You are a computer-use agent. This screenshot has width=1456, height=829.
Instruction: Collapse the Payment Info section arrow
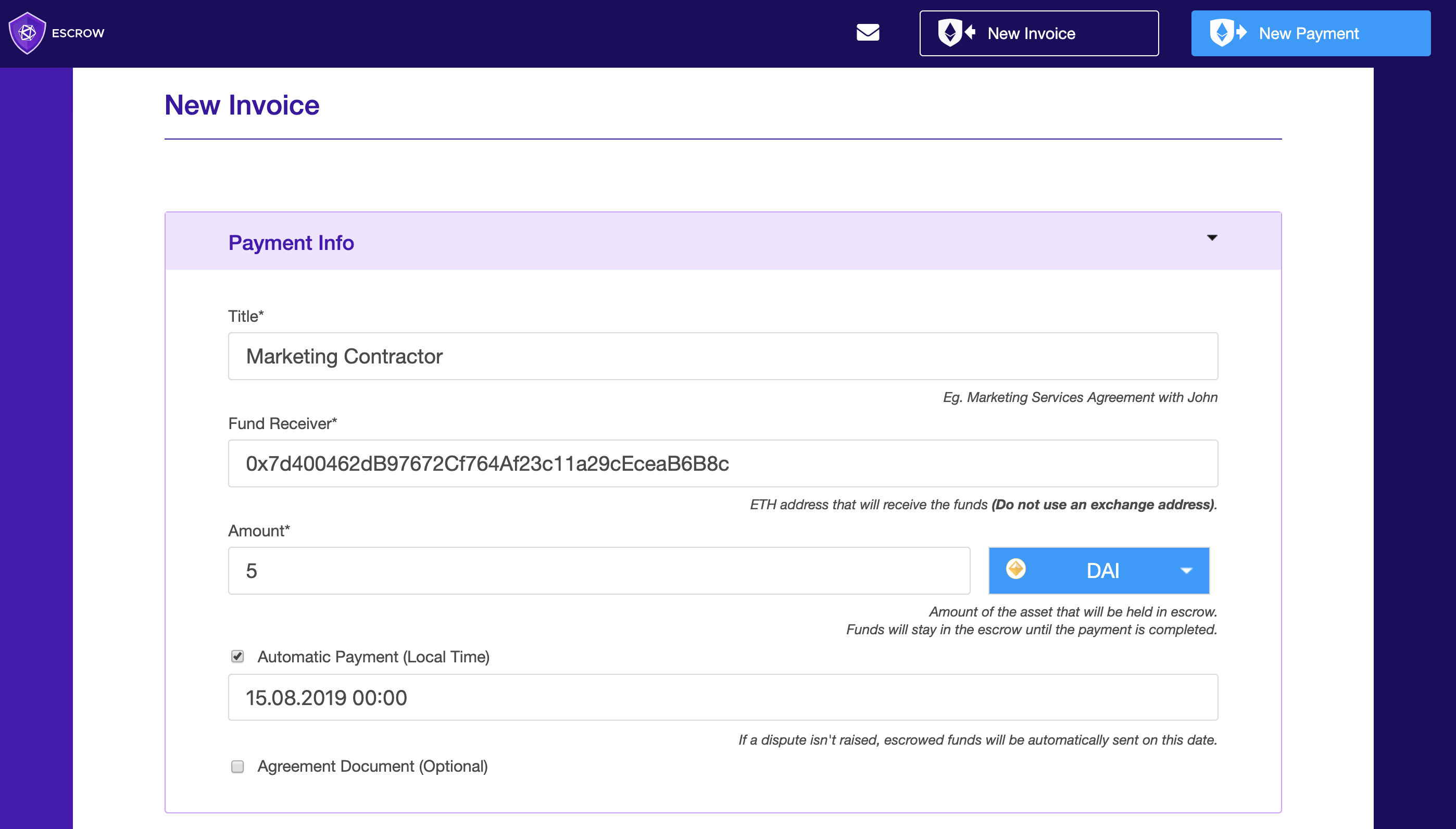click(x=1212, y=237)
